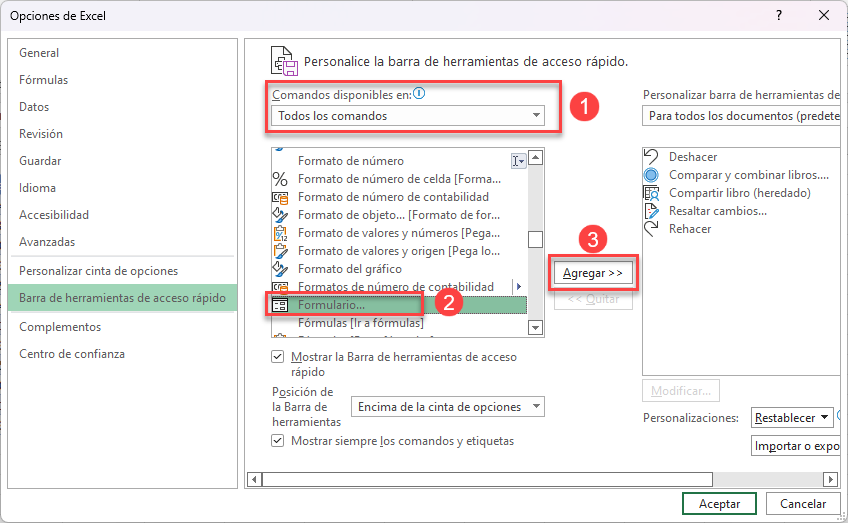The image size is (848, 523).
Task: Select Resaltar cambios... in toolbar list
Action: (741, 211)
